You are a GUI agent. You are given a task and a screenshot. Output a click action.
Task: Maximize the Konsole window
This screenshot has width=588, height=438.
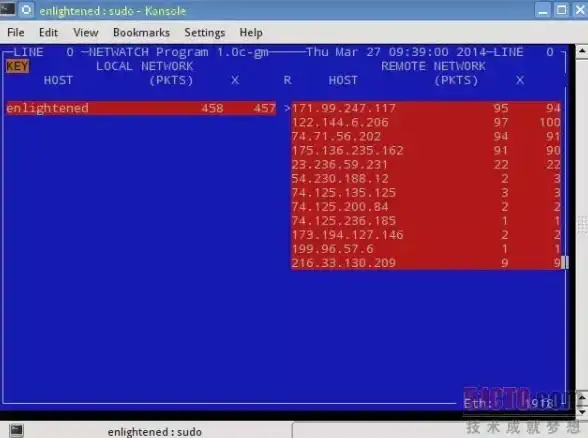click(561, 10)
